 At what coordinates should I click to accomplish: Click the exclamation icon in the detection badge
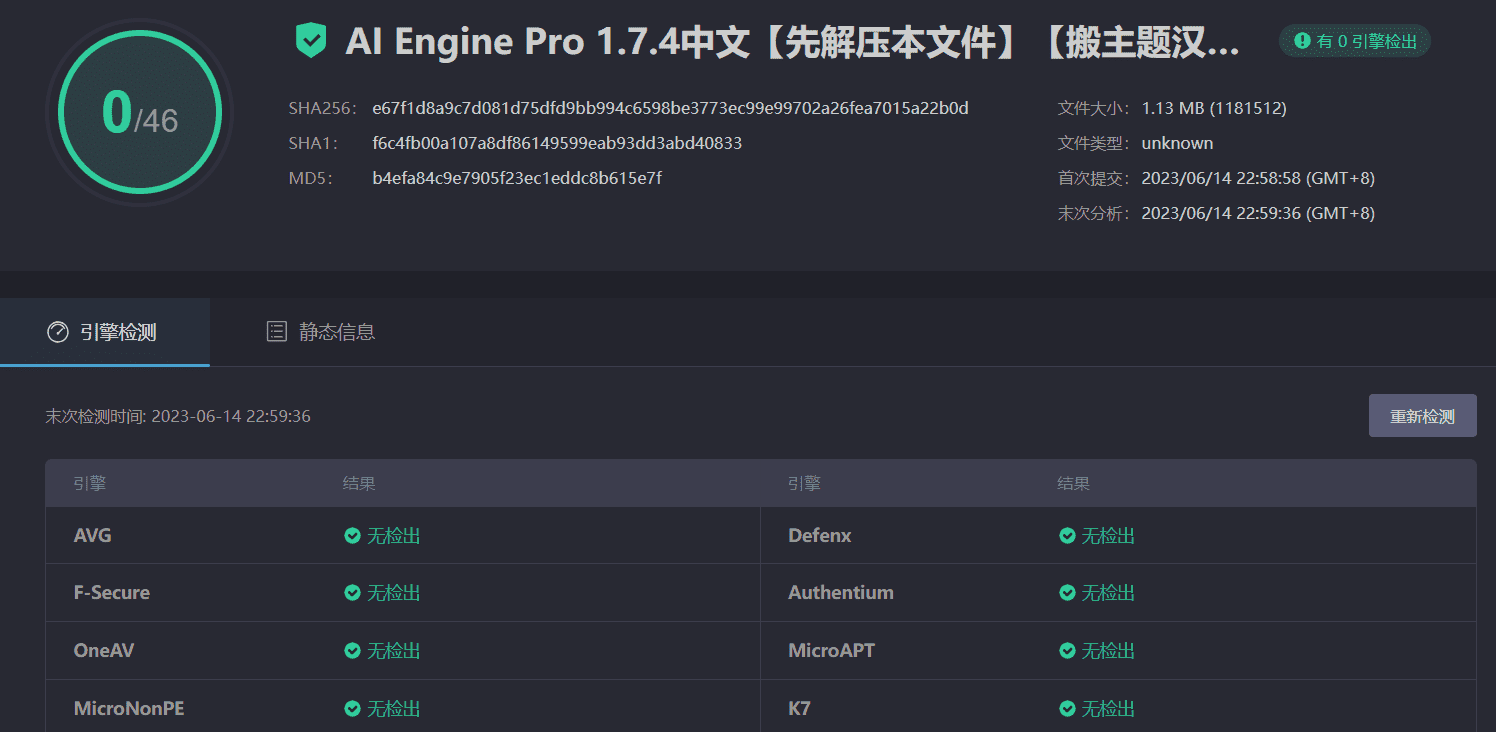coord(1302,41)
